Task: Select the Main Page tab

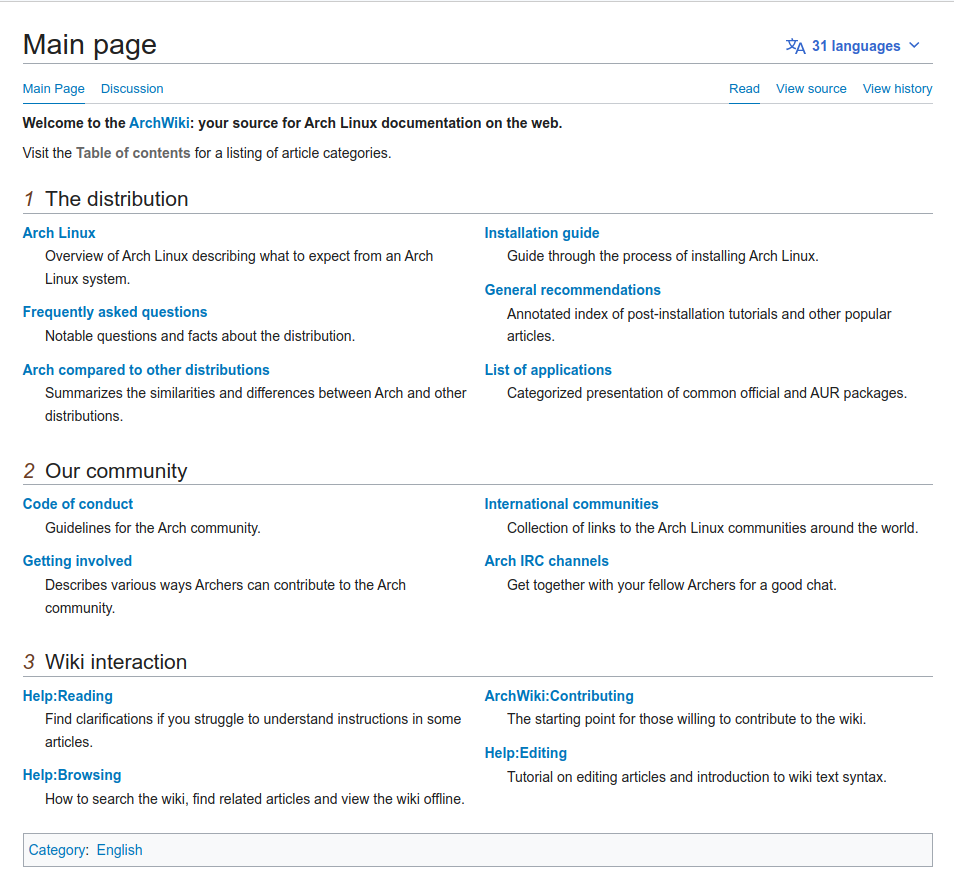Action: [x=54, y=89]
